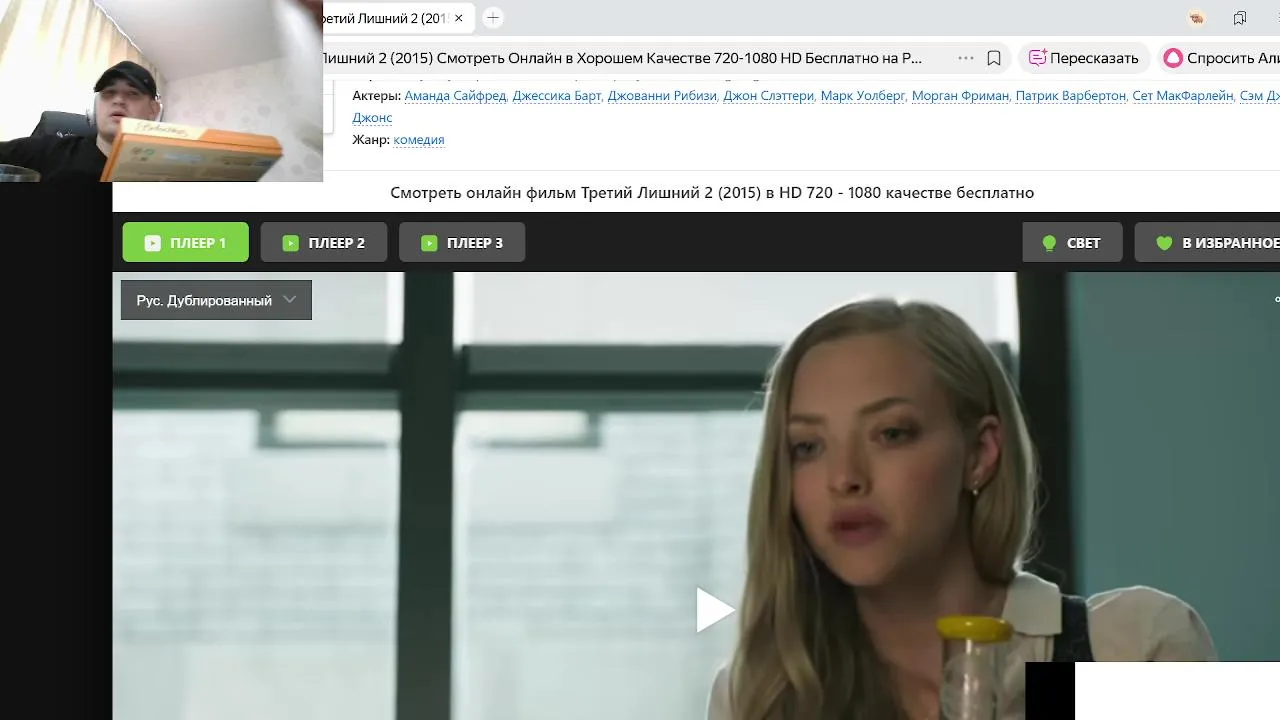The image size is (1280, 720).
Task: Click the heading Смотреть онлайн фильм Третий Лишний 2
Action: (712, 192)
